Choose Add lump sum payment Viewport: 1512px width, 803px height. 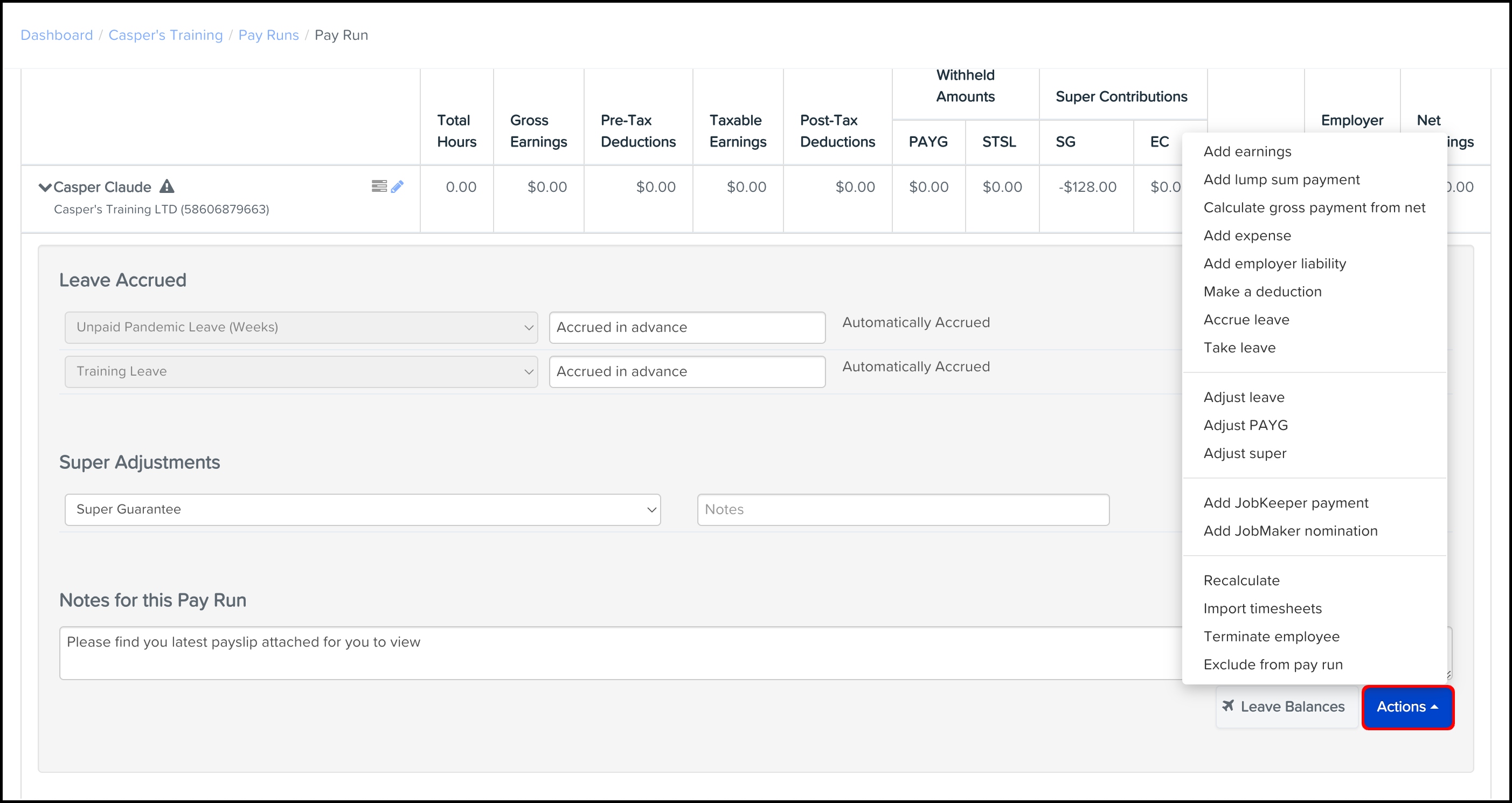coord(1281,179)
